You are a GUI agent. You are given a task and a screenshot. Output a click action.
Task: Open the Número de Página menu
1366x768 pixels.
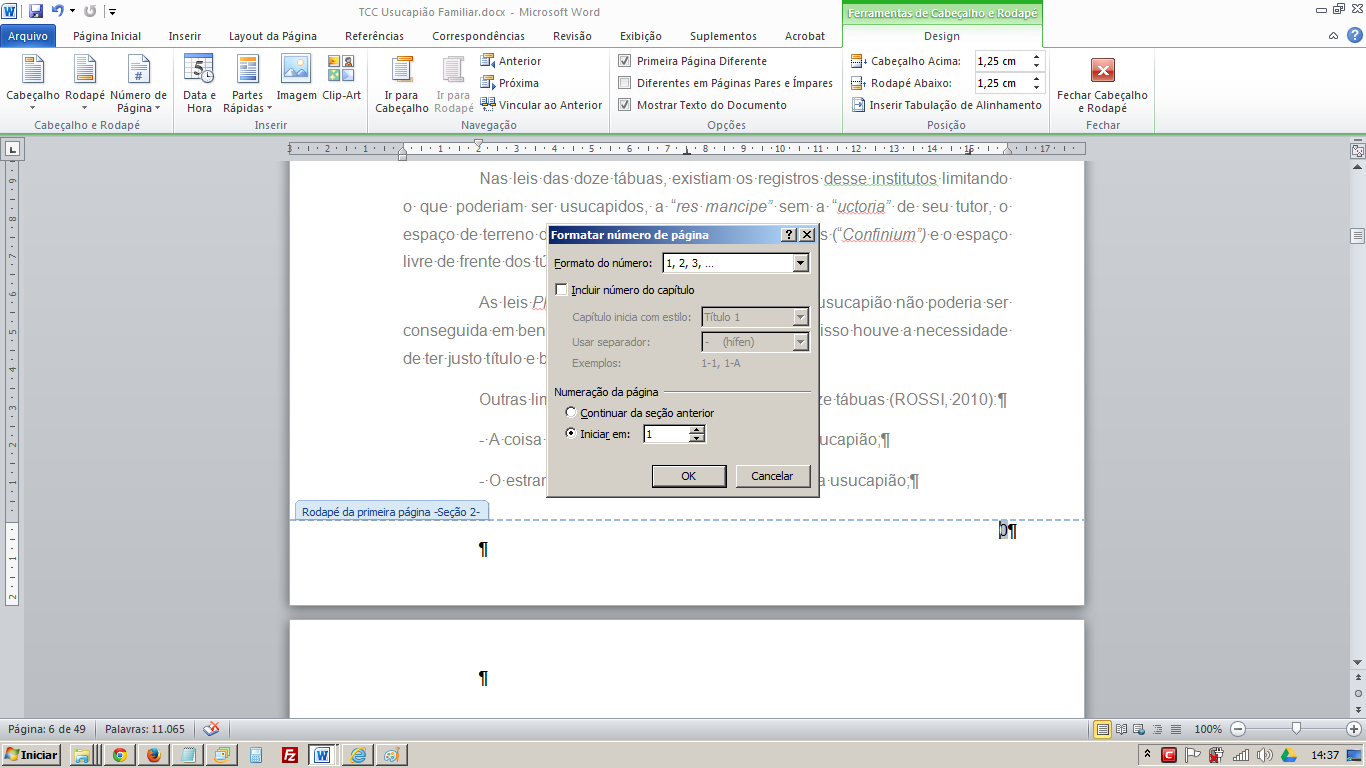click(139, 83)
